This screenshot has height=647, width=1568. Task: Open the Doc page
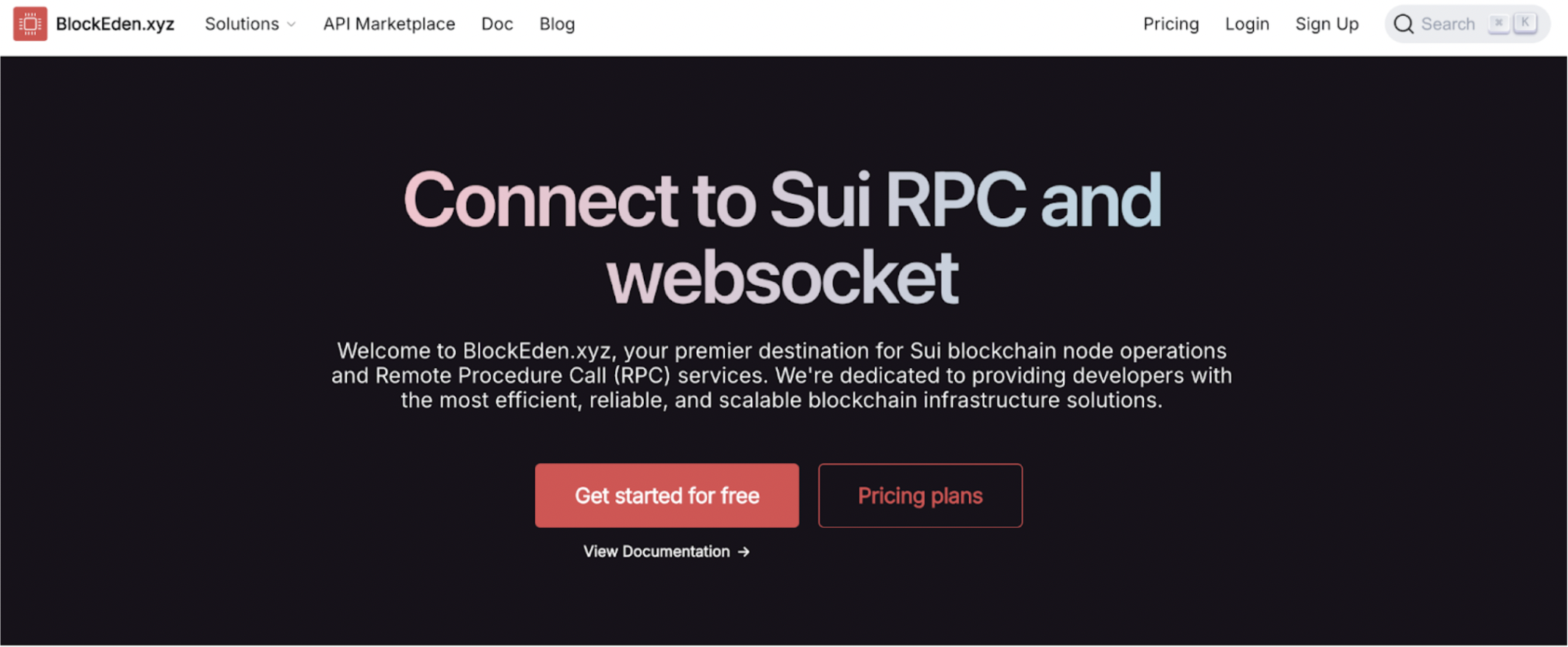[x=497, y=24]
